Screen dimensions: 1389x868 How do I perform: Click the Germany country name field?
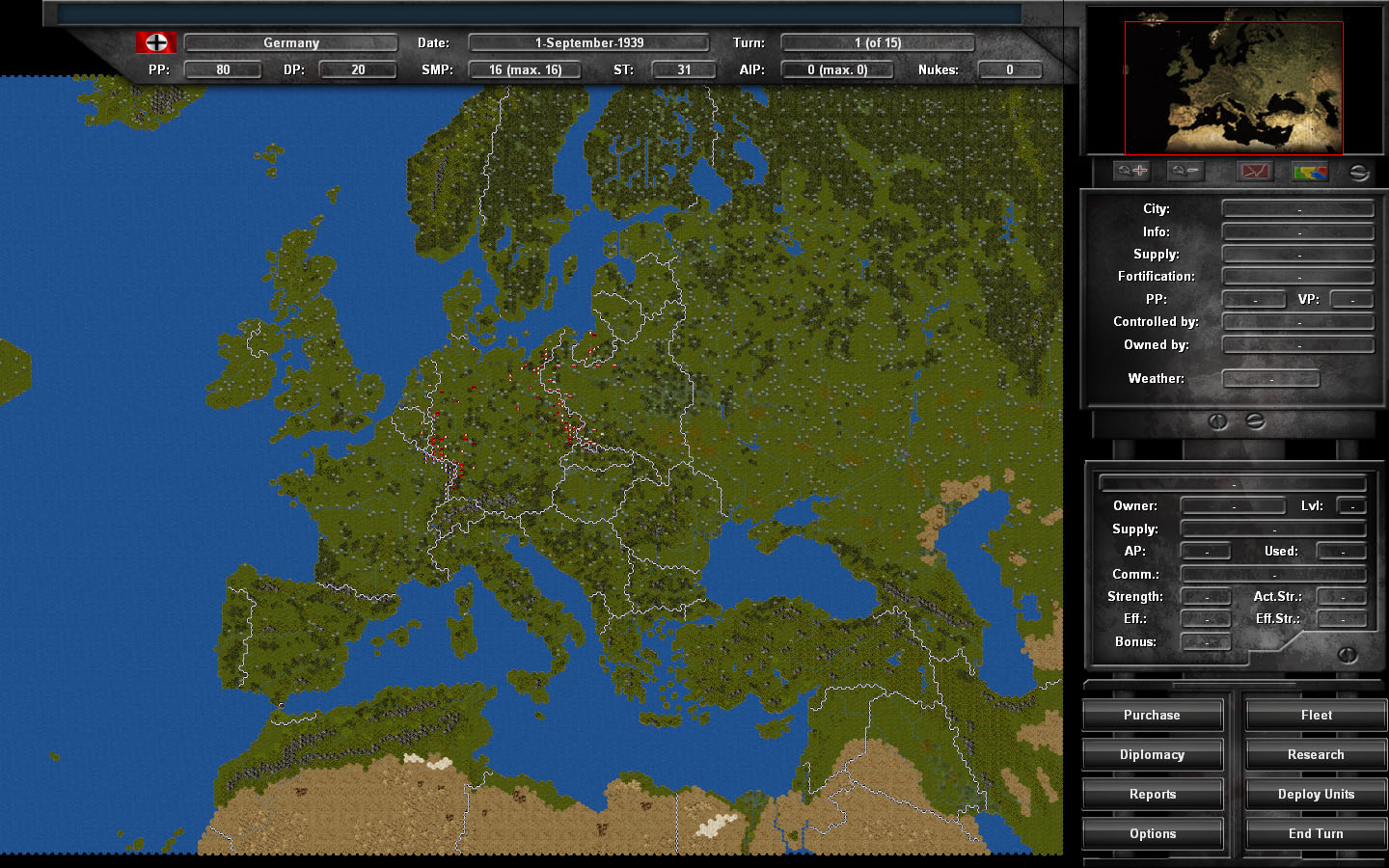pos(291,42)
